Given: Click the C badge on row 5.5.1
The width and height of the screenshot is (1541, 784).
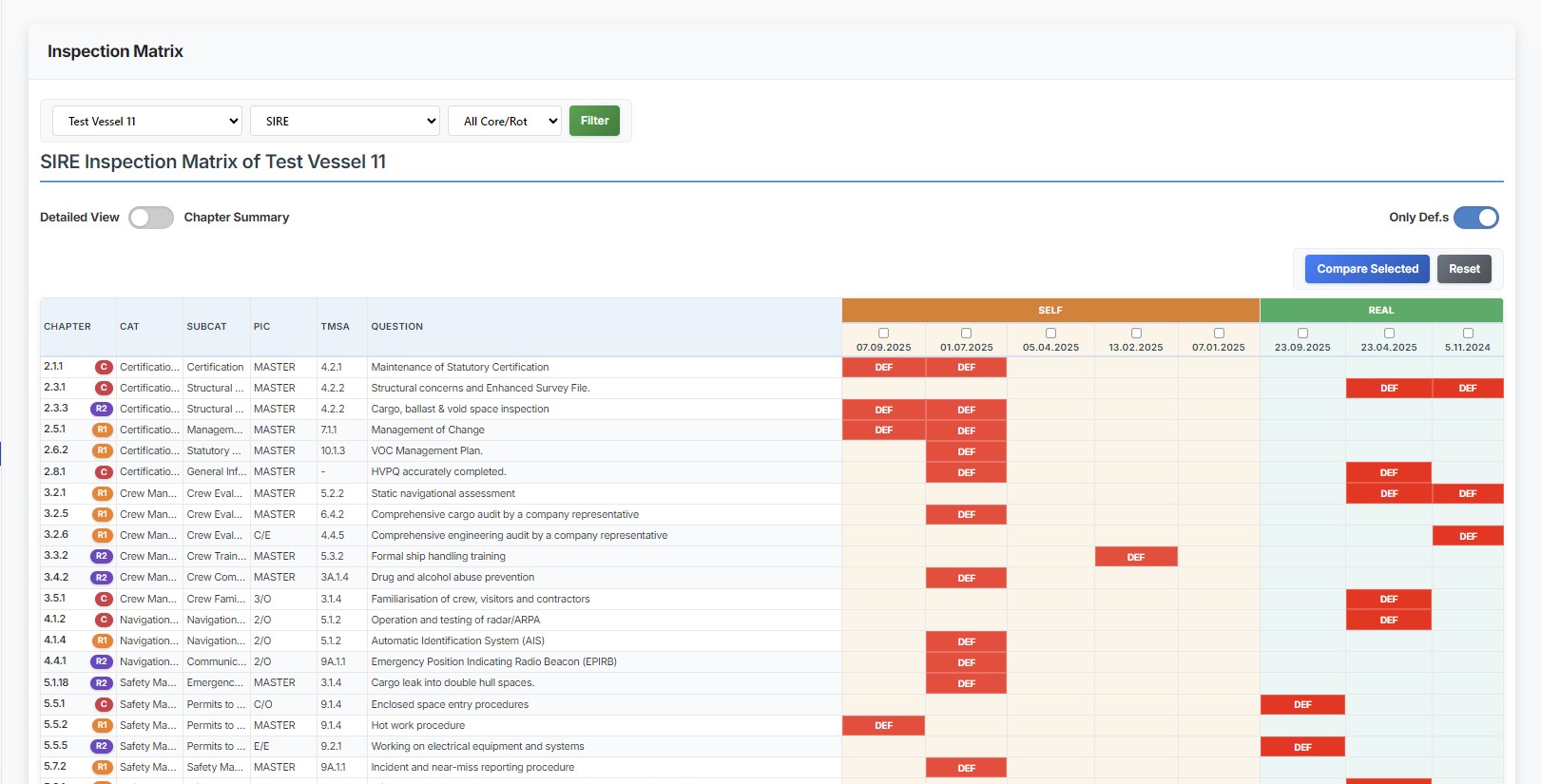Looking at the screenshot, I should point(104,704).
